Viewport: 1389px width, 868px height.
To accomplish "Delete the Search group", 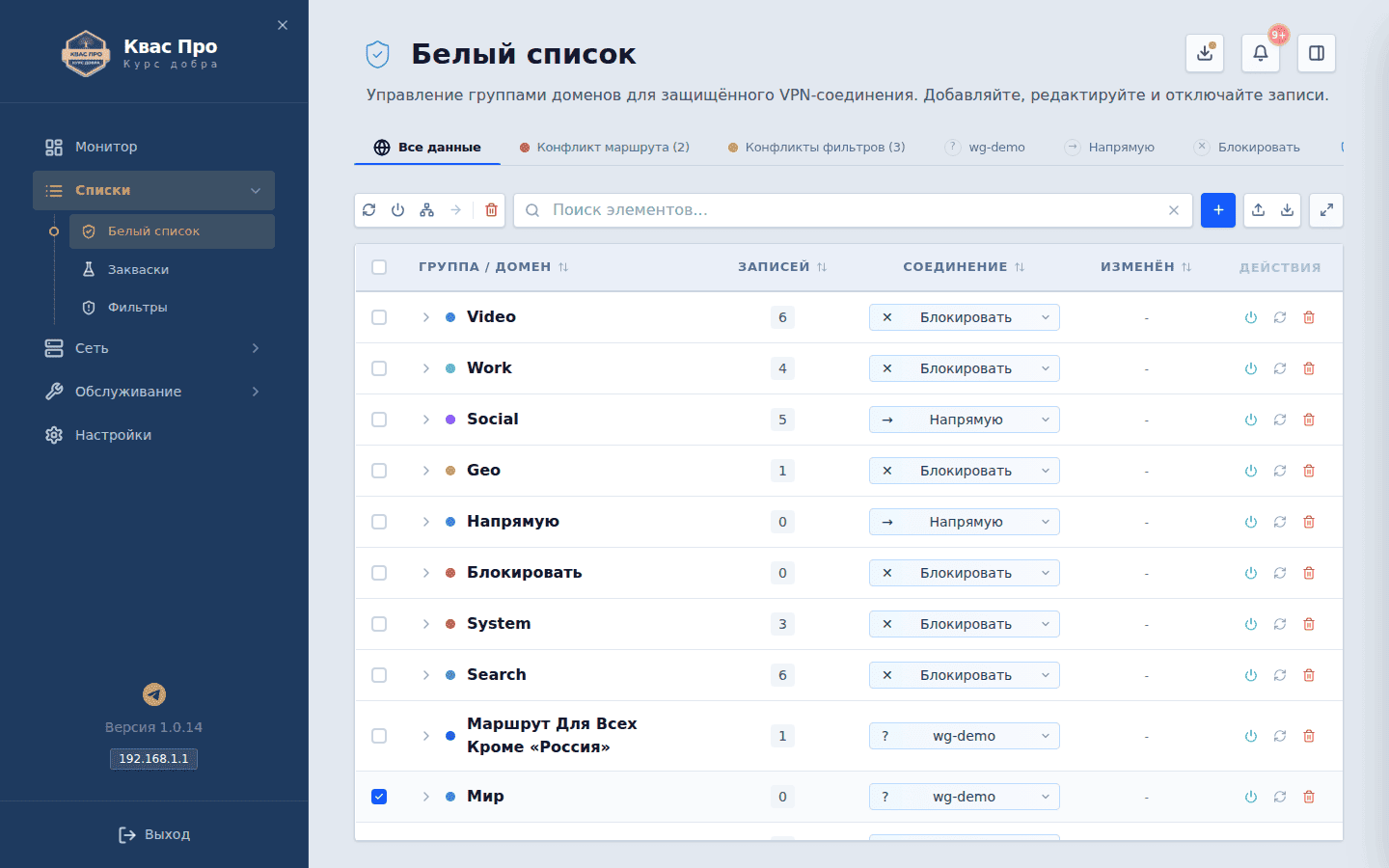I will [1309, 675].
